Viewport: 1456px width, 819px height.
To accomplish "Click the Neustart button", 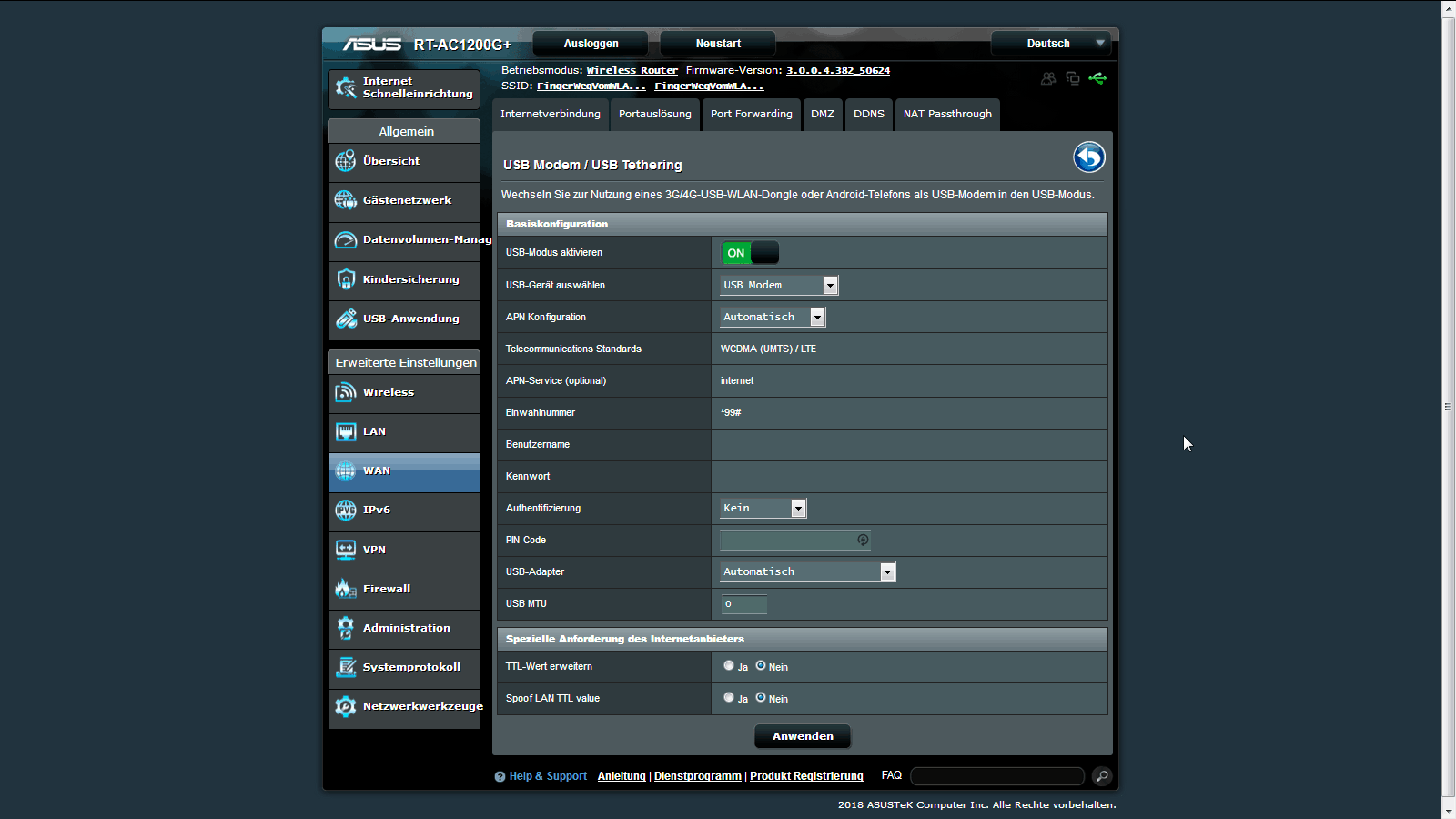I will click(718, 44).
